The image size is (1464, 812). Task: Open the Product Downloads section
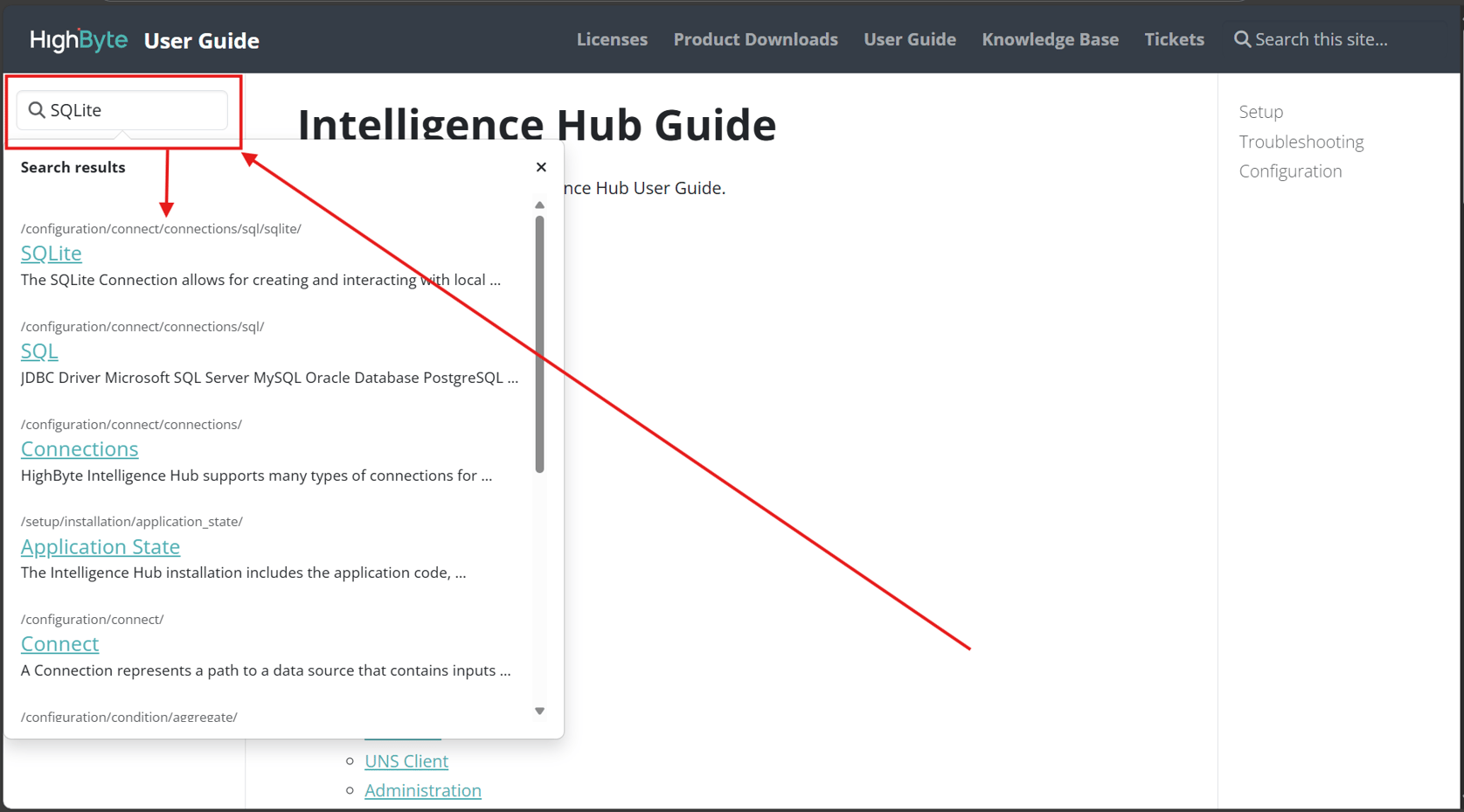point(755,39)
